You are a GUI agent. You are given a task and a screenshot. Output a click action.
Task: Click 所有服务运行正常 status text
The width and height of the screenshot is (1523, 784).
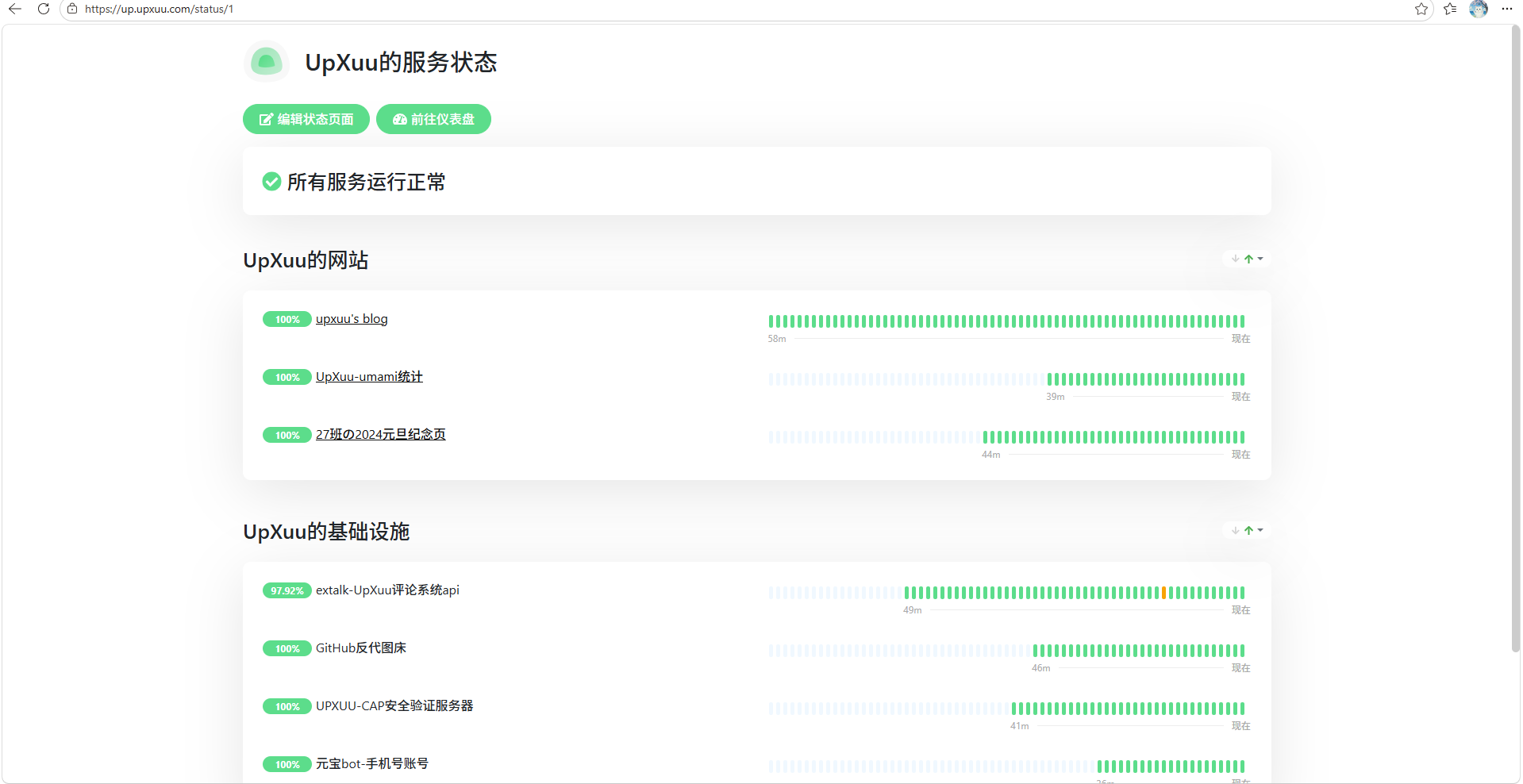[366, 183]
